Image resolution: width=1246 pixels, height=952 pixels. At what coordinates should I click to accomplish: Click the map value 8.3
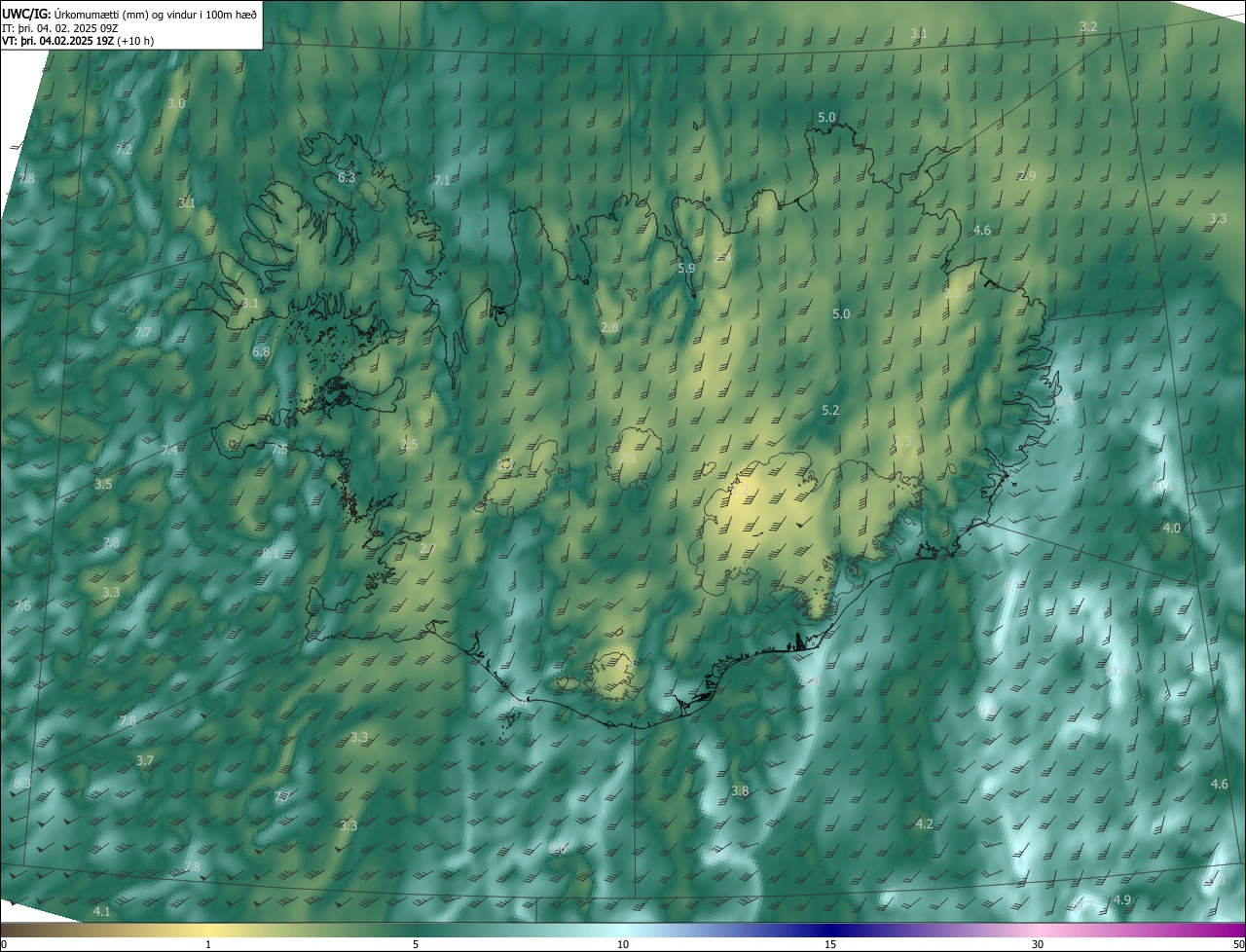click(23, 783)
